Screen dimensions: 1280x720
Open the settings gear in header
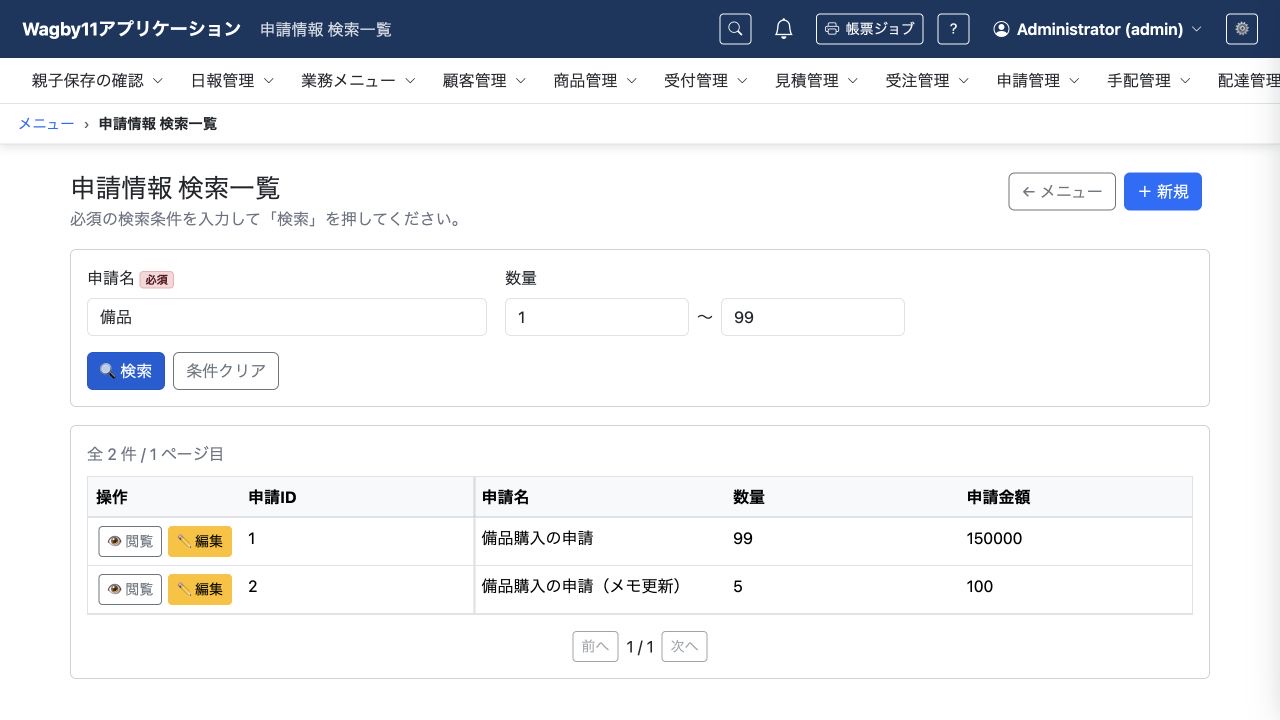pos(1242,29)
